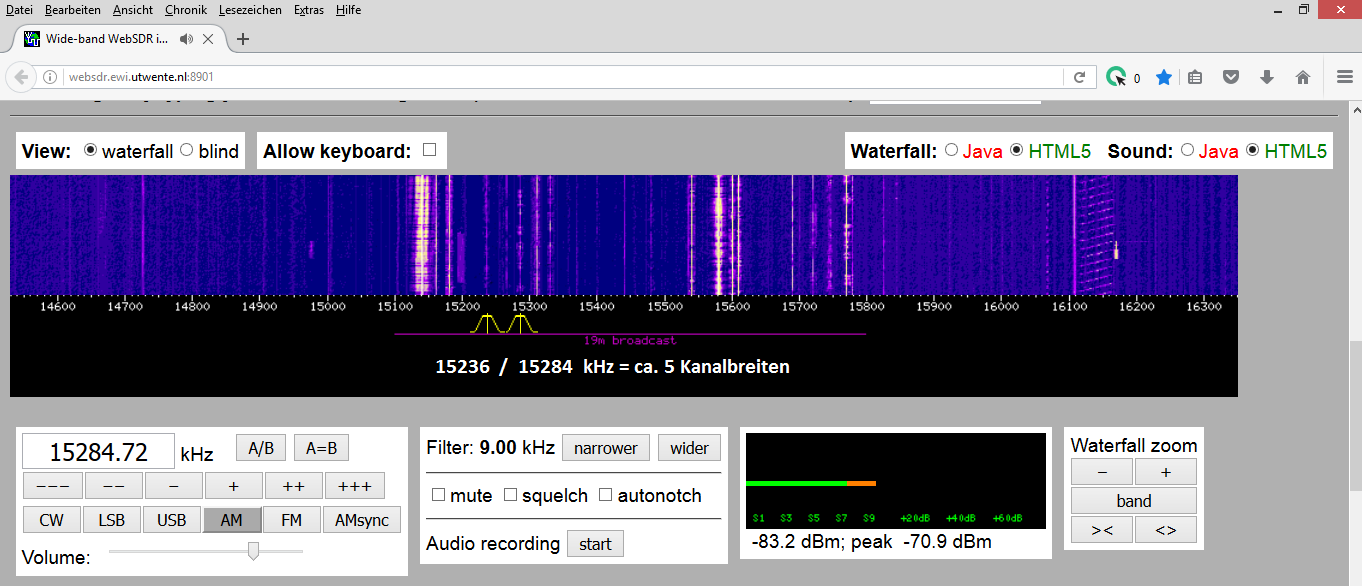Viewport: 1362px width, 586px height.
Task: Open the downloads arrow icon
Action: tap(1267, 77)
